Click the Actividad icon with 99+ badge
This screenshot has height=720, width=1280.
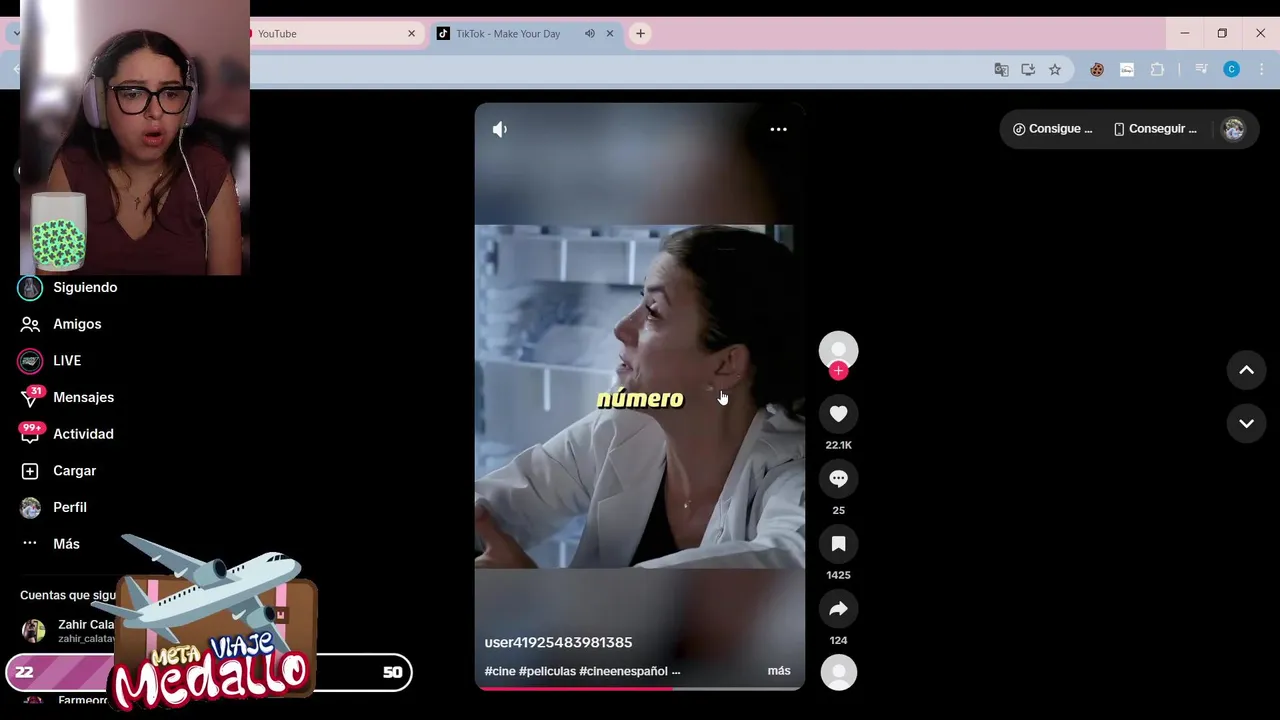pyautogui.click(x=31, y=433)
